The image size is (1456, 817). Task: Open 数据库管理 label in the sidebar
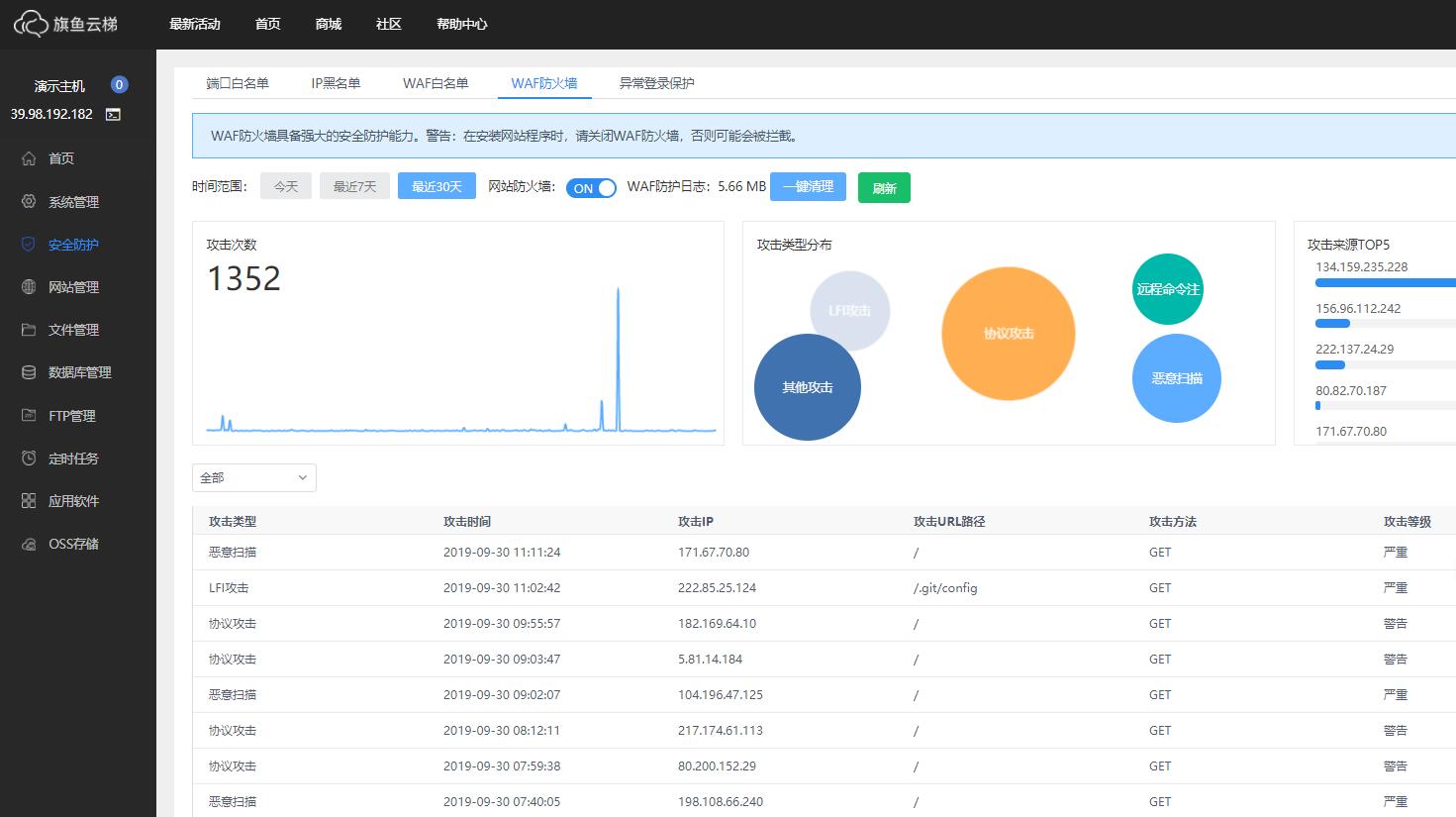80,372
